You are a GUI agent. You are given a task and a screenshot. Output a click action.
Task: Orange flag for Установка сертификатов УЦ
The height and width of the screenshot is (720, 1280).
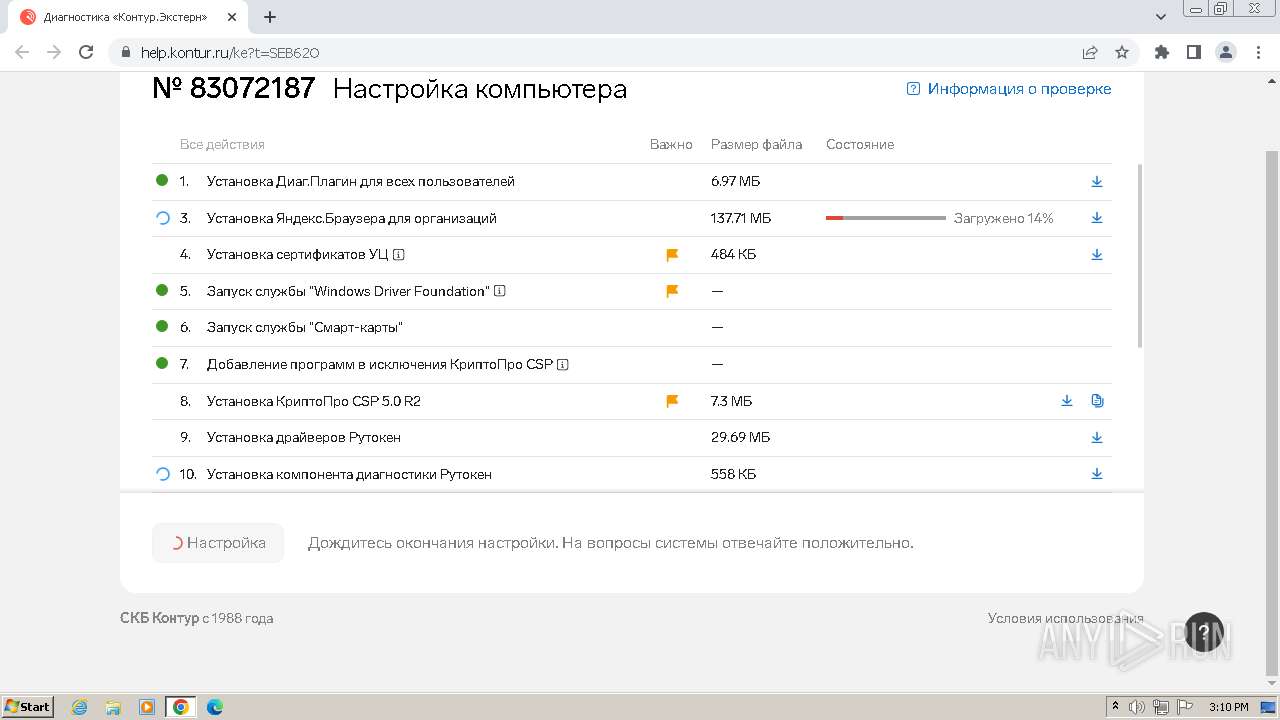click(x=672, y=255)
